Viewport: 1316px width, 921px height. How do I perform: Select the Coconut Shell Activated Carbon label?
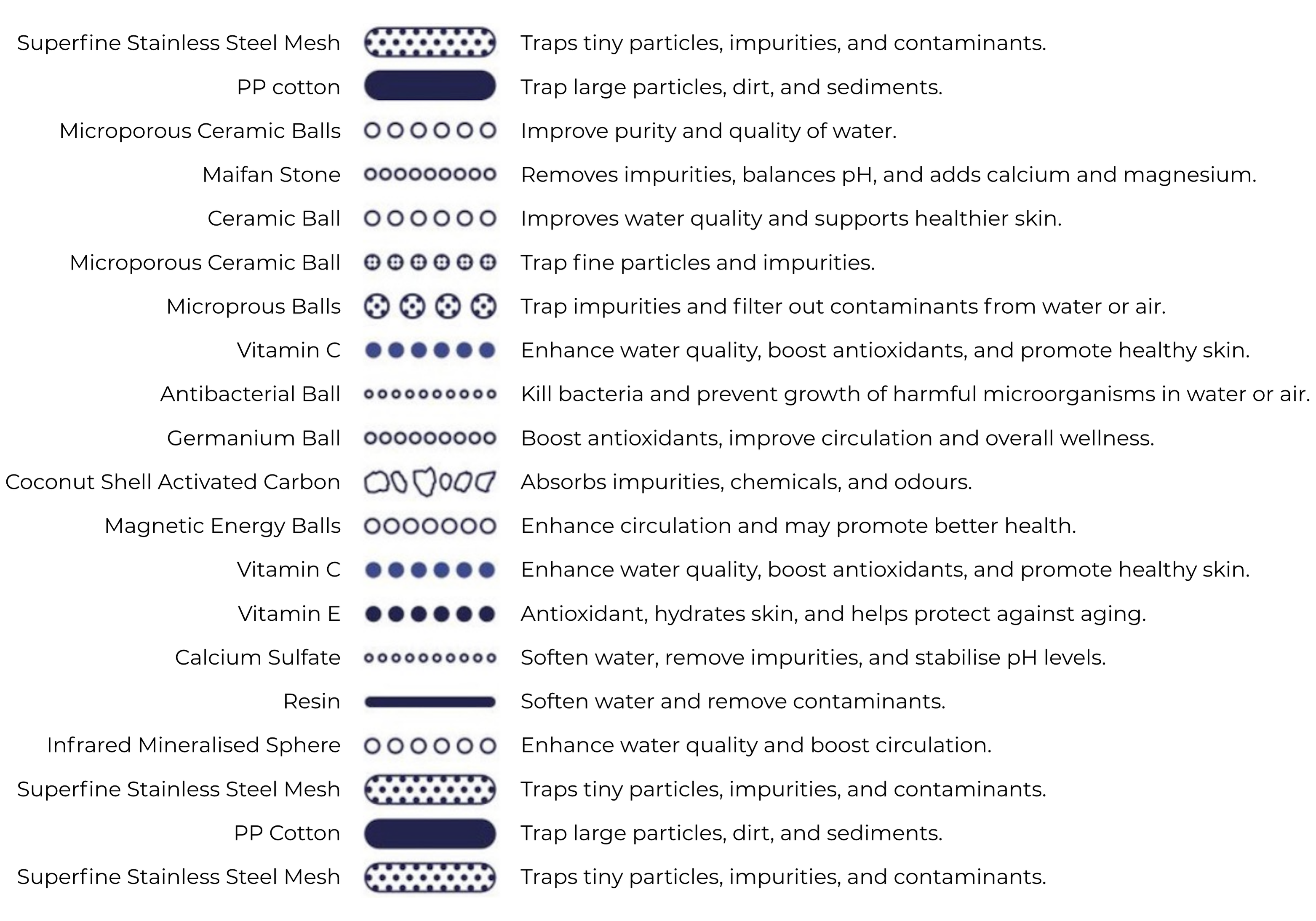[173, 482]
